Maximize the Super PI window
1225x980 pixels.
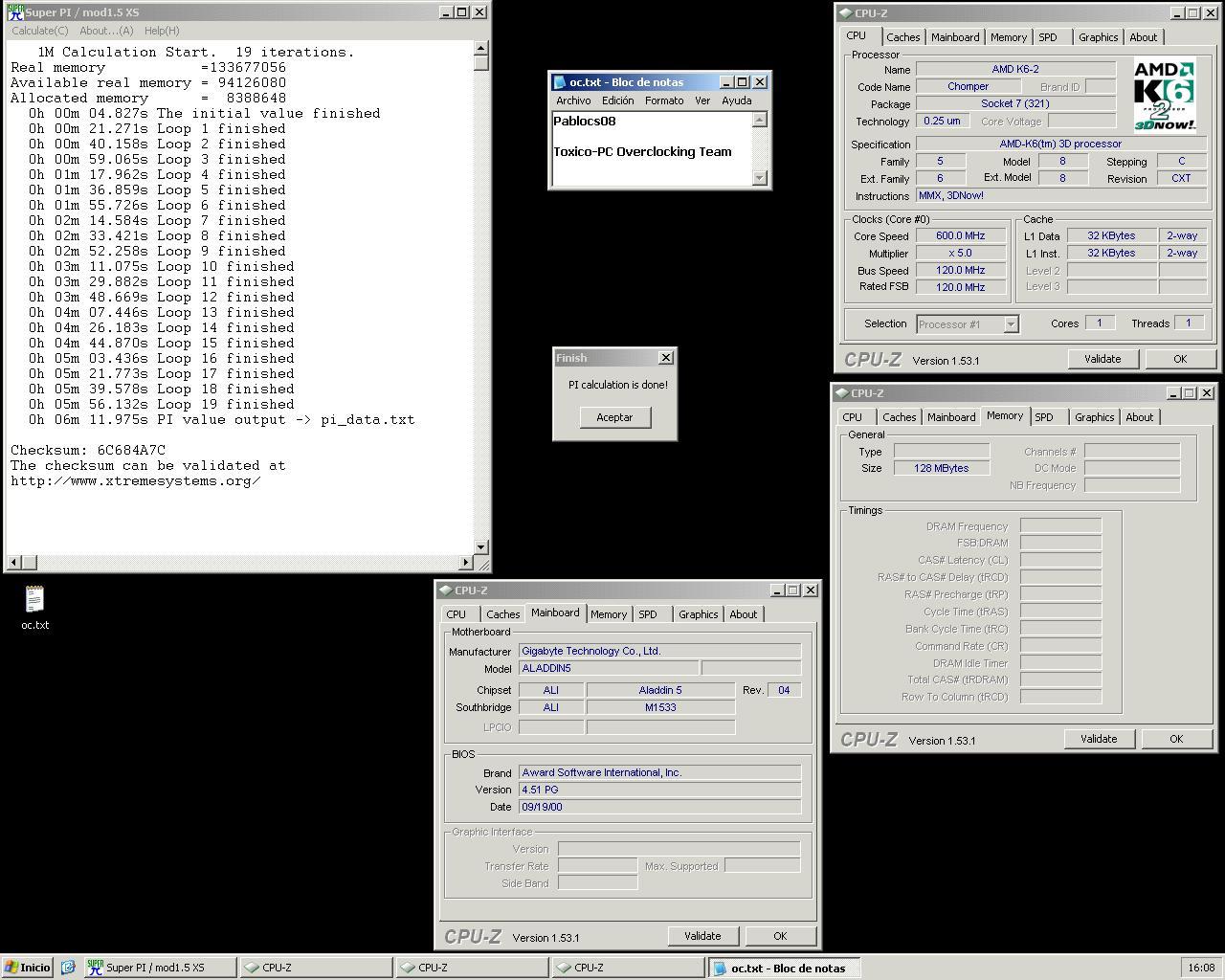pos(462,12)
